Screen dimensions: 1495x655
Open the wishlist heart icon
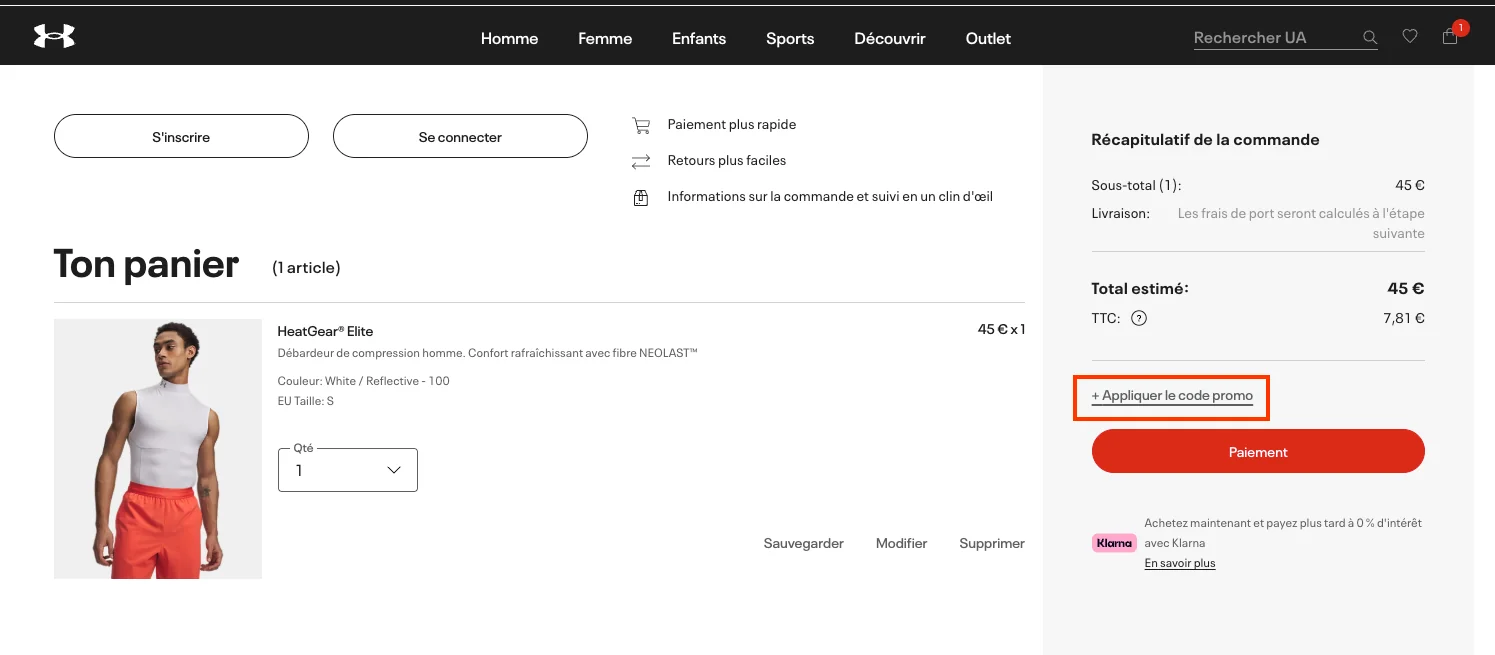coord(1410,37)
